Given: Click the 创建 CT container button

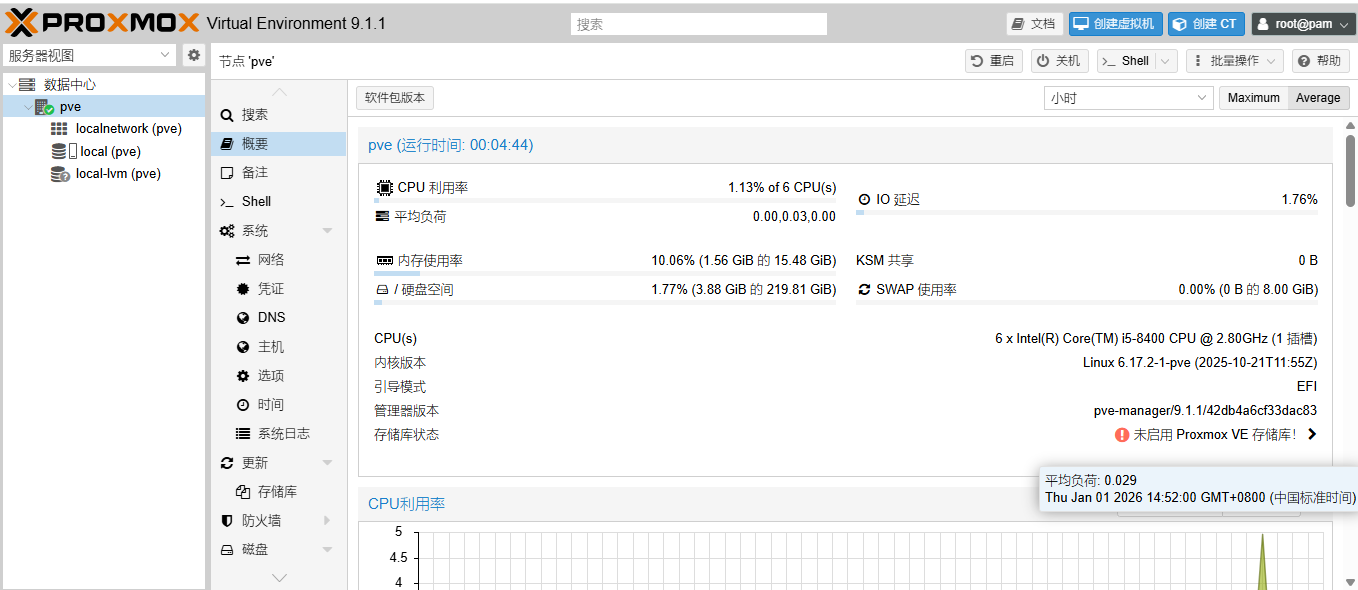Looking at the screenshot, I should point(1206,24).
